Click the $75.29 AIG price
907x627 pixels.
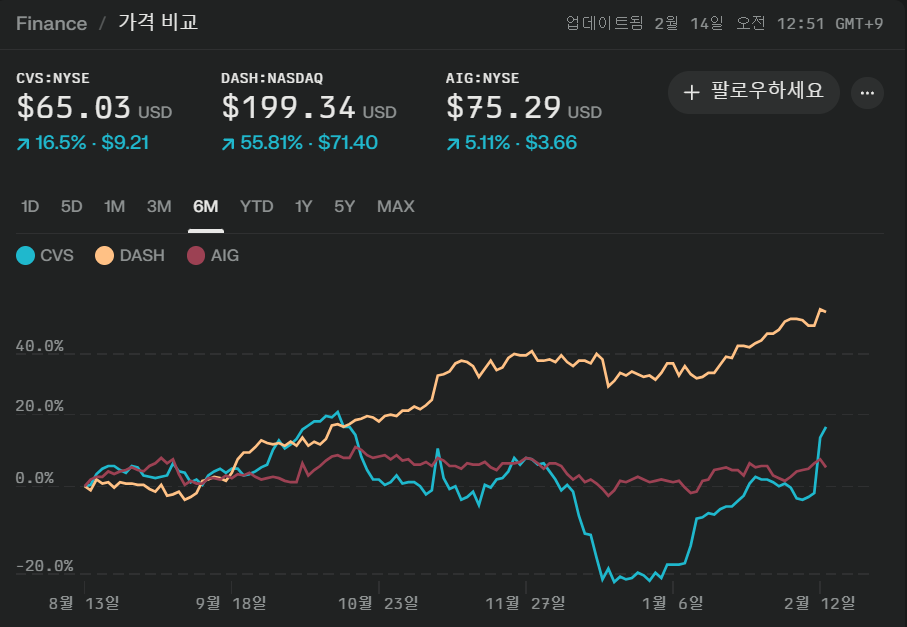503,108
